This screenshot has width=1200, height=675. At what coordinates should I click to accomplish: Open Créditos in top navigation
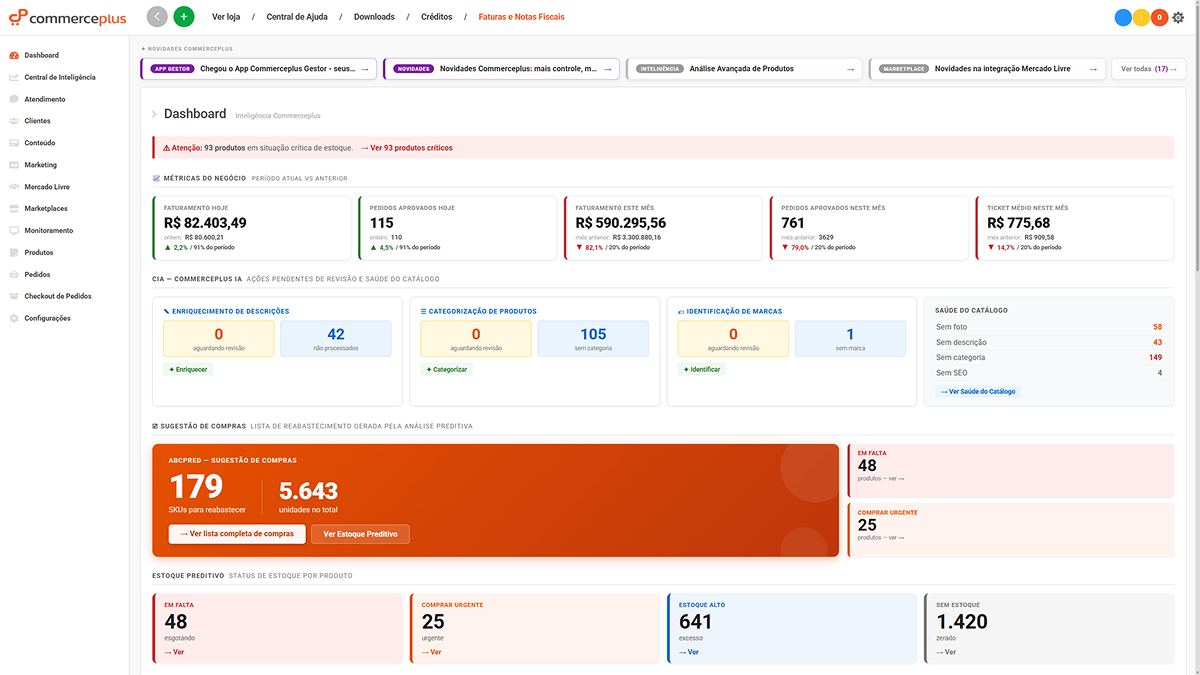tap(437, 17)
